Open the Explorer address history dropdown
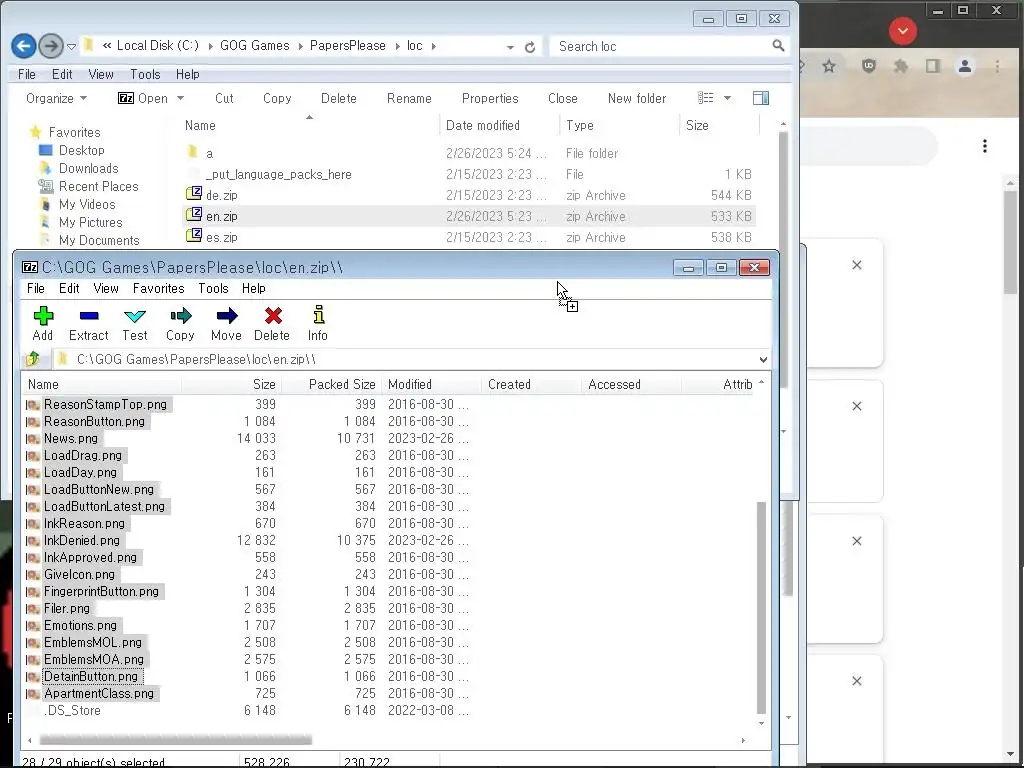Image resolution: width=1024 pixels, height=768 pixels. coord(510,47)
